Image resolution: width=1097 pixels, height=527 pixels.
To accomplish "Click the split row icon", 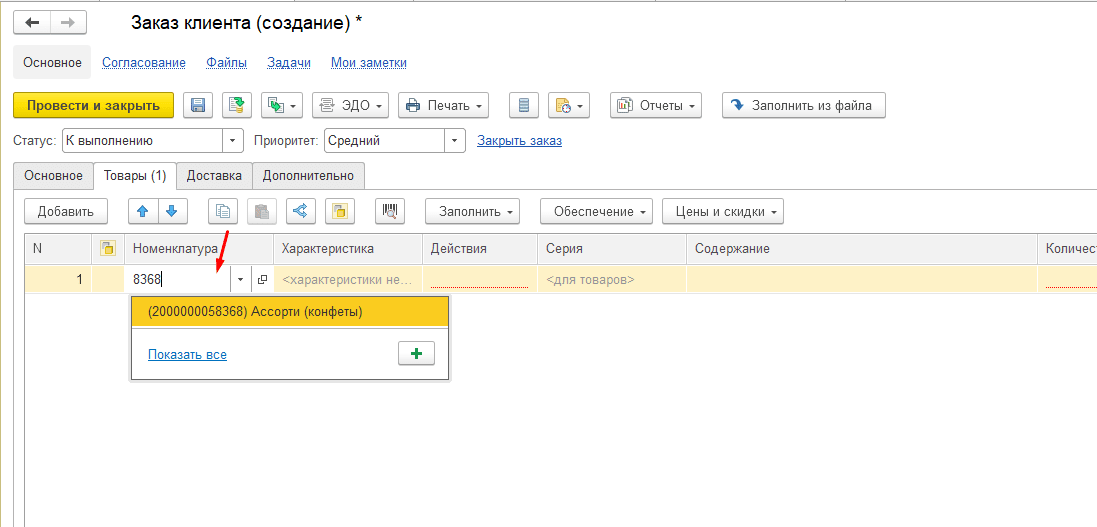I will pyautogui.click(x=302, y=211).
